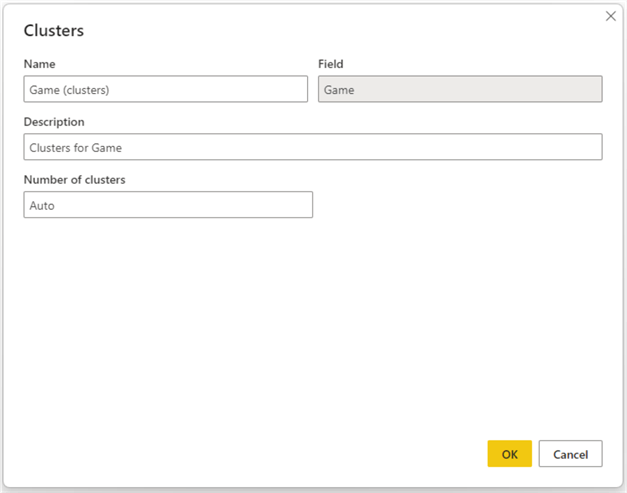Screen dimensions: 627x493
Task: Click the "Clusters" dialog title text
Action: pyautogui.click(x=54, y=31)
